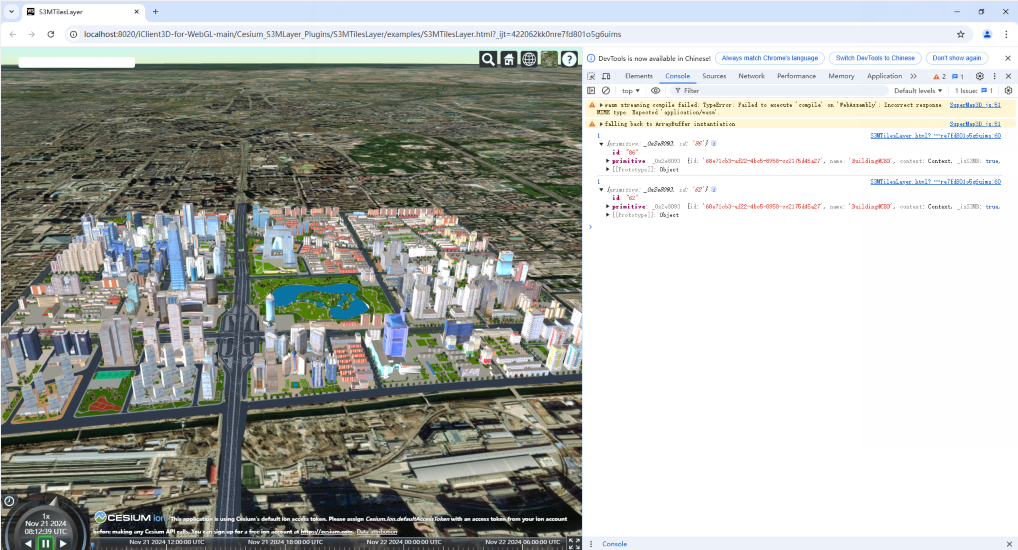
Task: Collapse the logged object with id '62'
Action: coord(601,190)
